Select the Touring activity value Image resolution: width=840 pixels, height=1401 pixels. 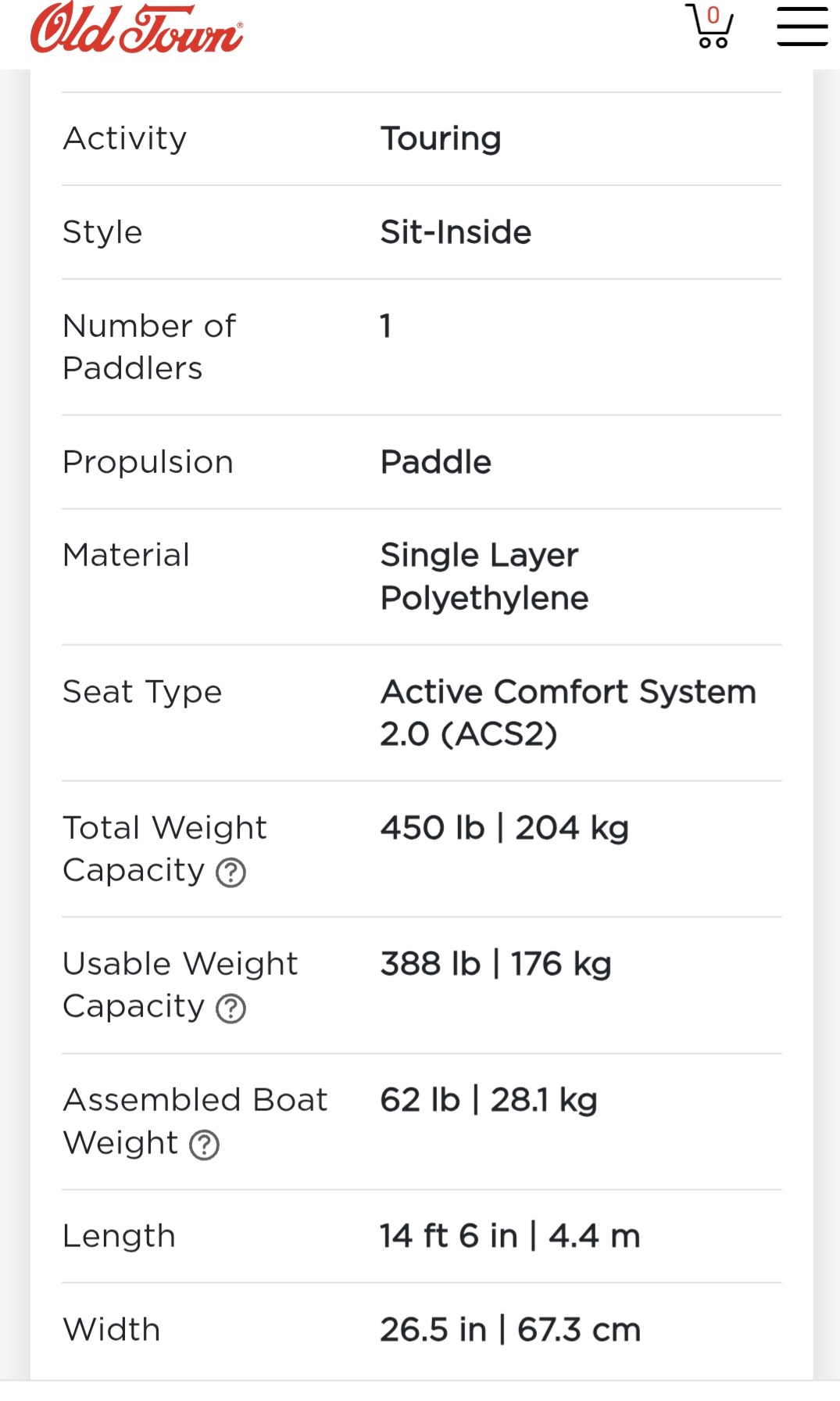tap(441, 138)
